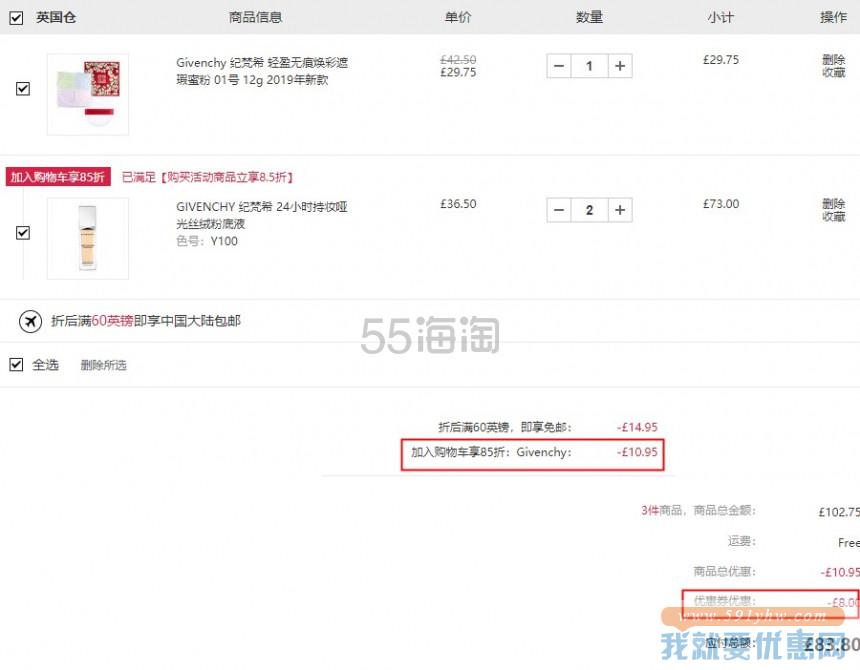Viewport: 860px width, 670px height.
Task: Click the 商品信息 column header
Action: pos(256,18)
